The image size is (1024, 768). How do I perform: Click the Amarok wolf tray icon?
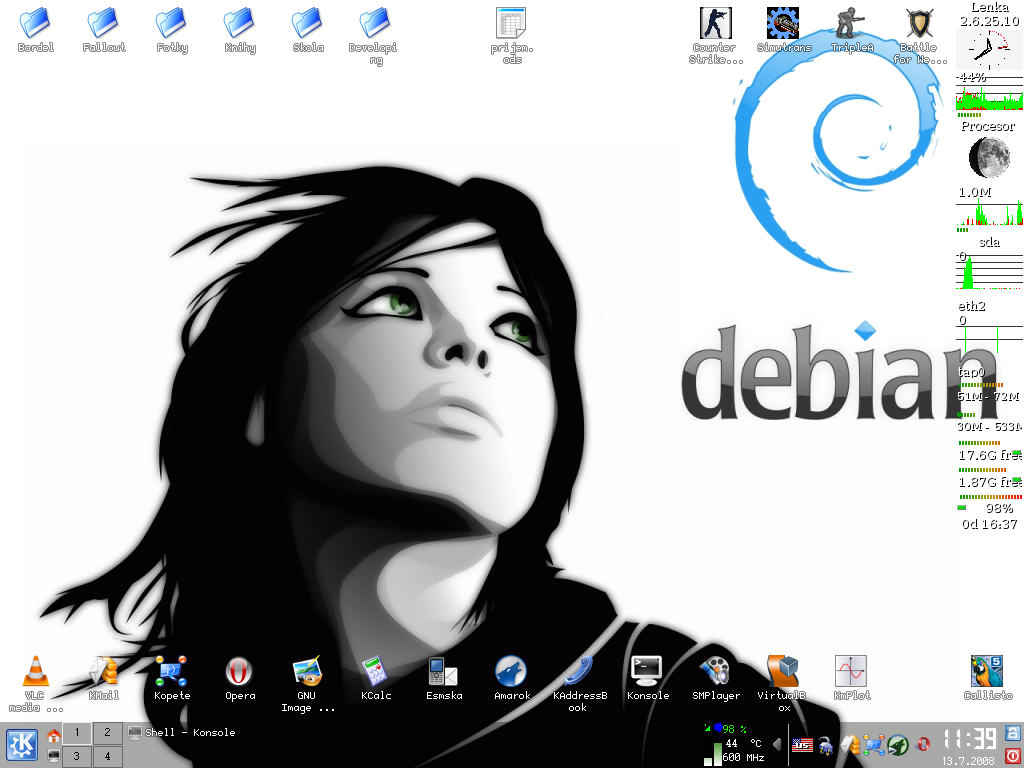click(x=899, y=744)
